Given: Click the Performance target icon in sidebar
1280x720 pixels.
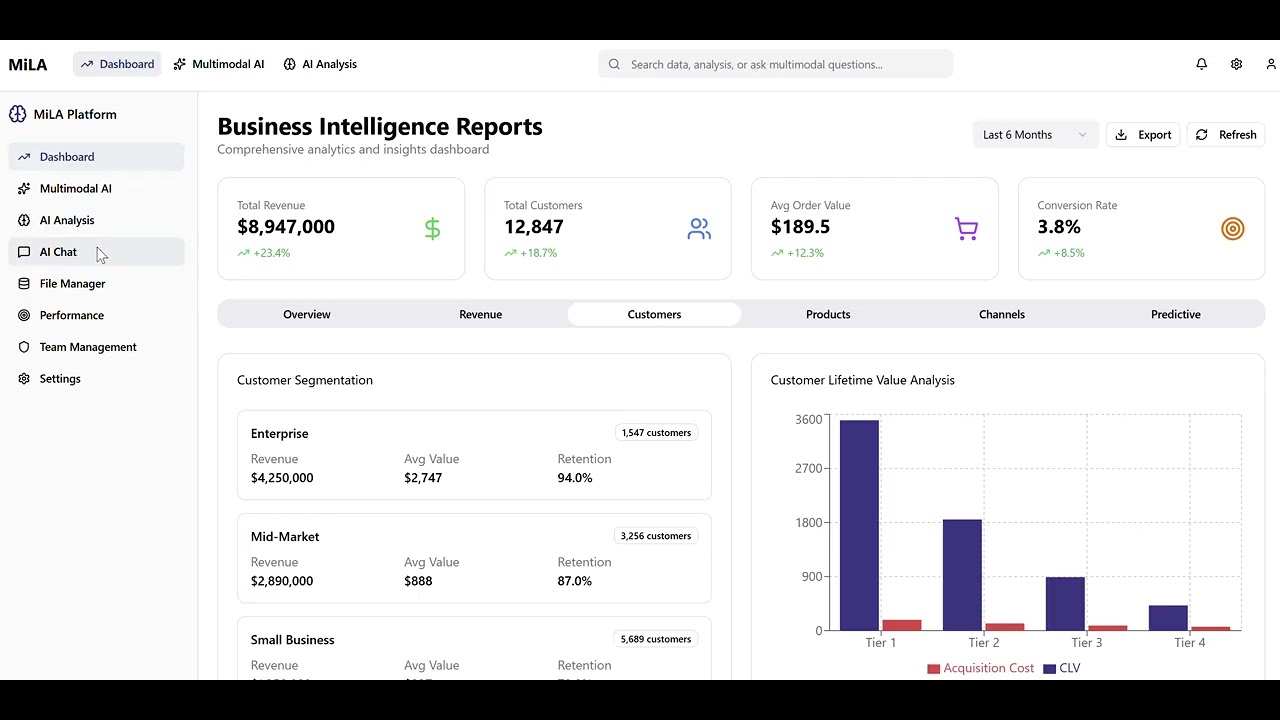Looking at the screenshot, I should point(24,315).
